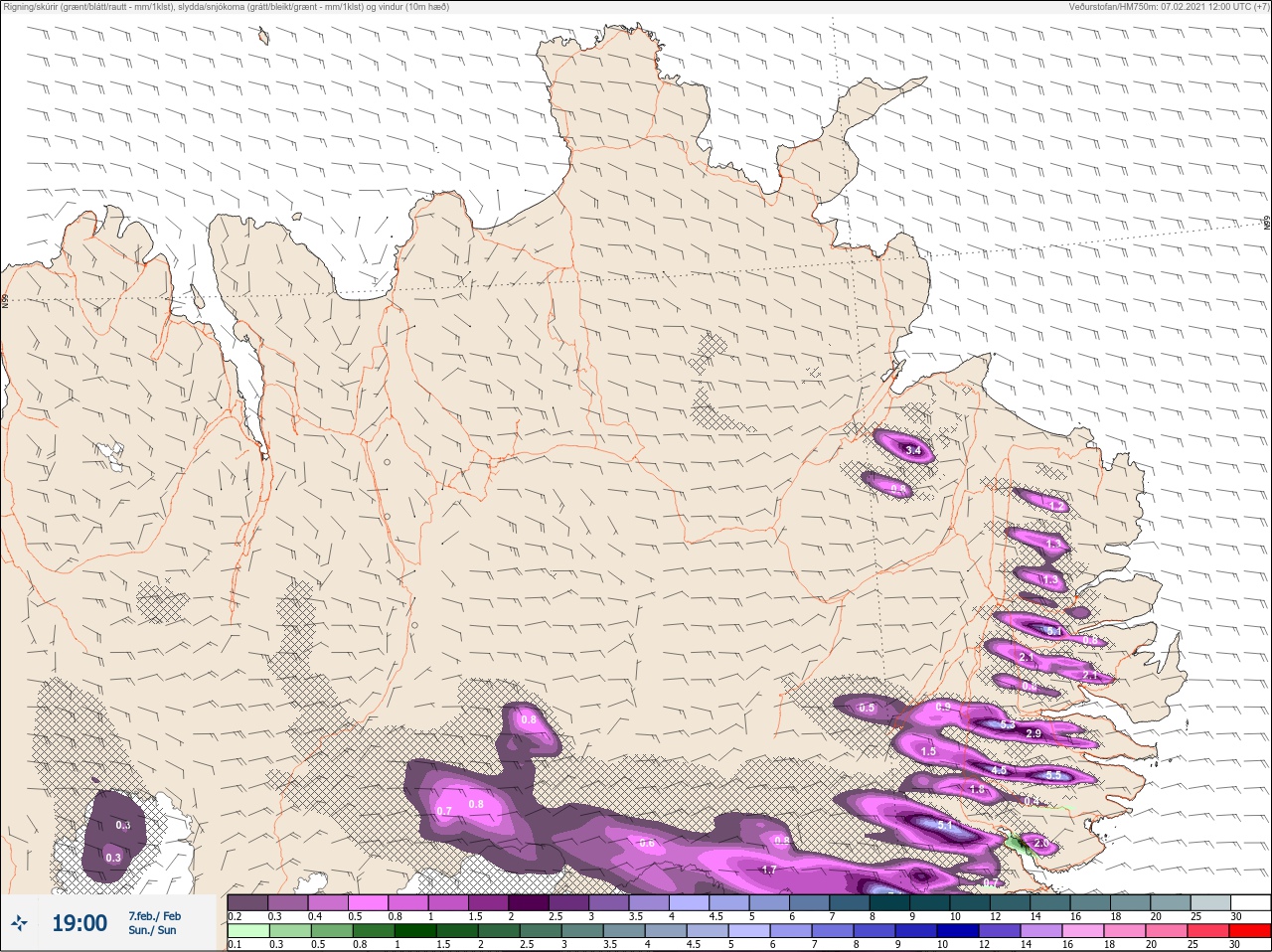
Task: Click the 1.5 snowfall value on the map
Action: pyautogui.click(x=928, y=751)
